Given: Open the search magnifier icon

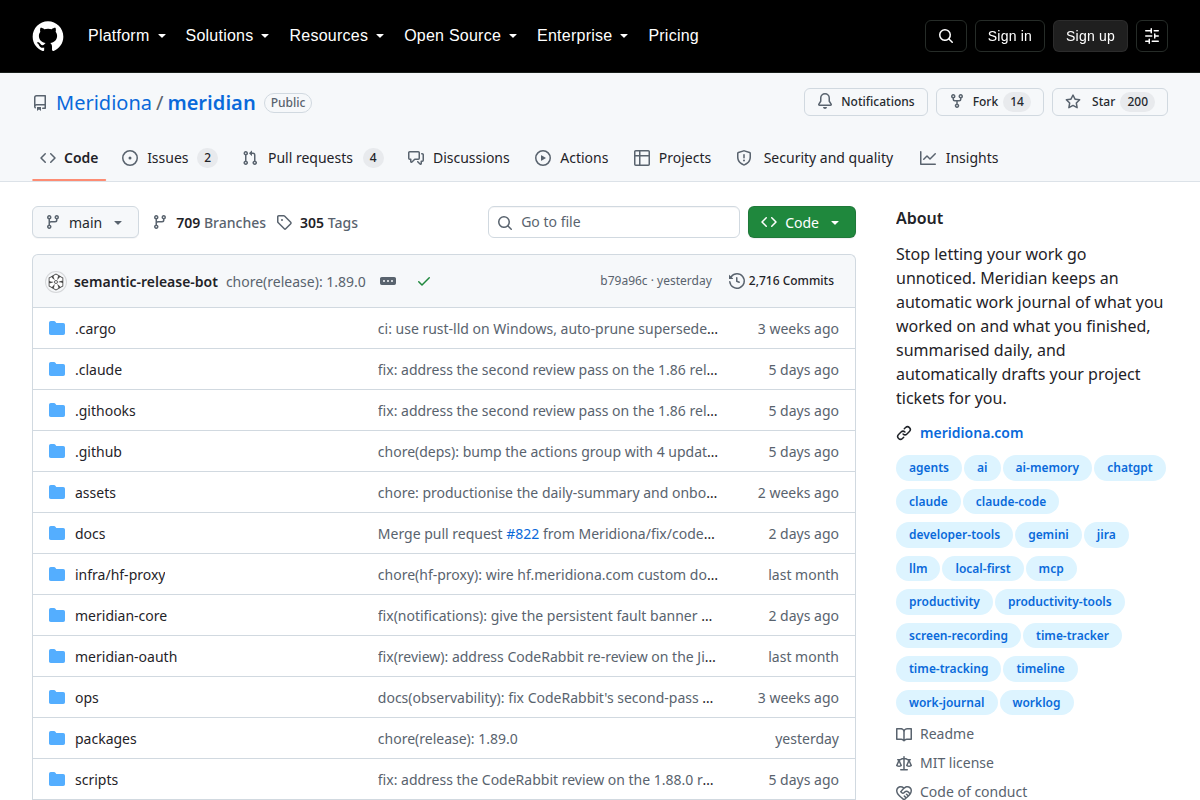Looking at the screenshot, I should pyautogui.click(x=946, y=36).
